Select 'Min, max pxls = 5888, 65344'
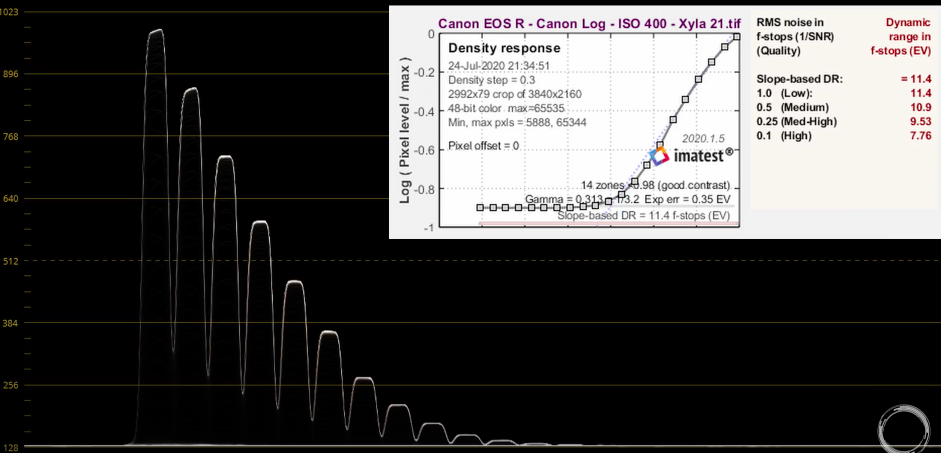Image resolution: width=941 pixels, height=453 pixels. 517,123
